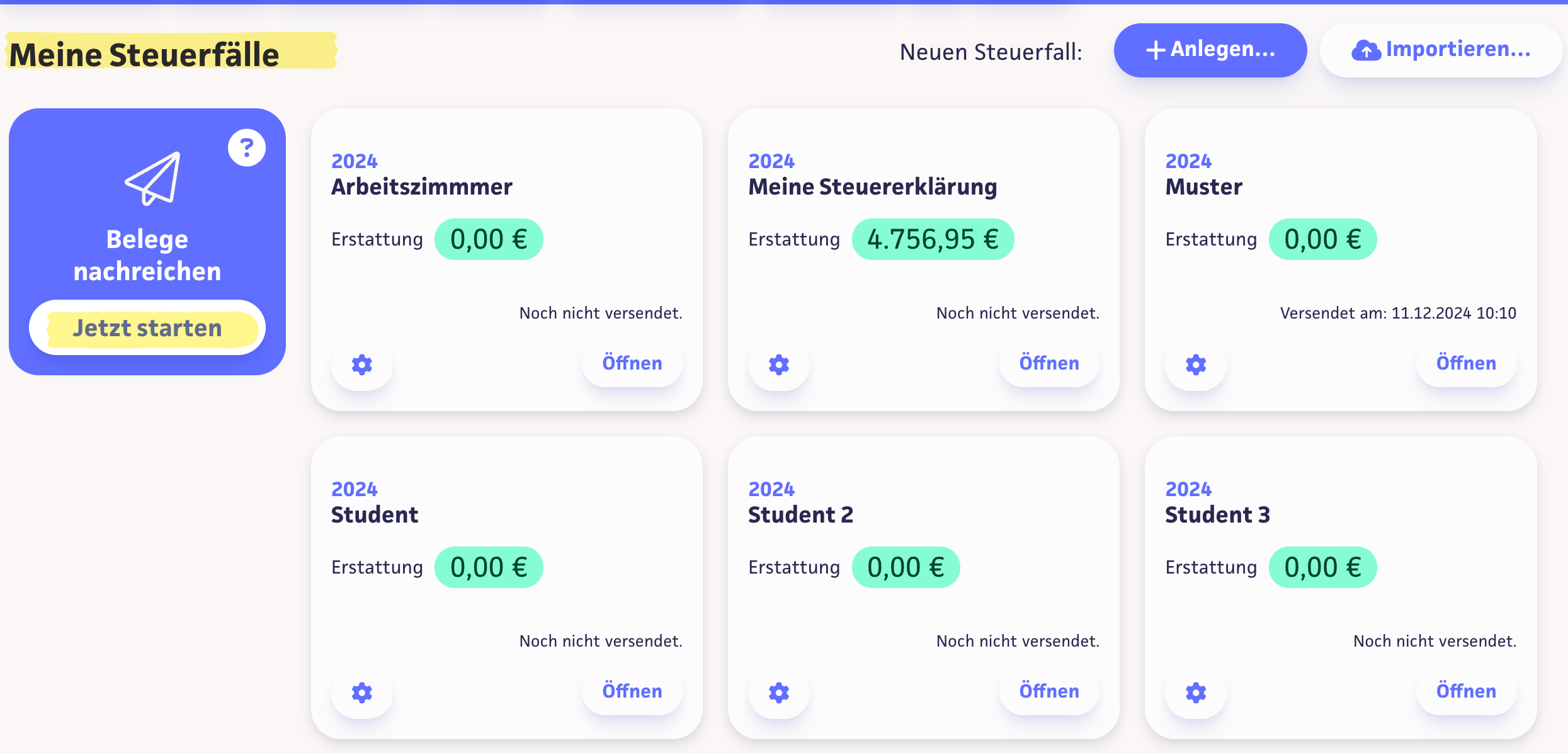This screenshot has width=1568, height=753.
Task: Open the Student 2 tax case
Action: click(x=1049, y=691)
